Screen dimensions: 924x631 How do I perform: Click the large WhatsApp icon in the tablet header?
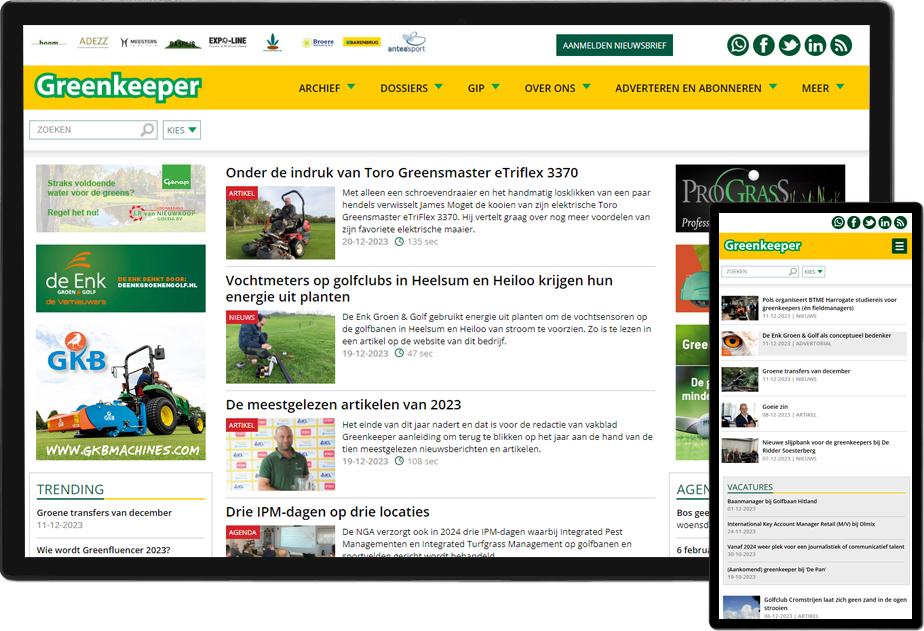(x=738, y=45)
